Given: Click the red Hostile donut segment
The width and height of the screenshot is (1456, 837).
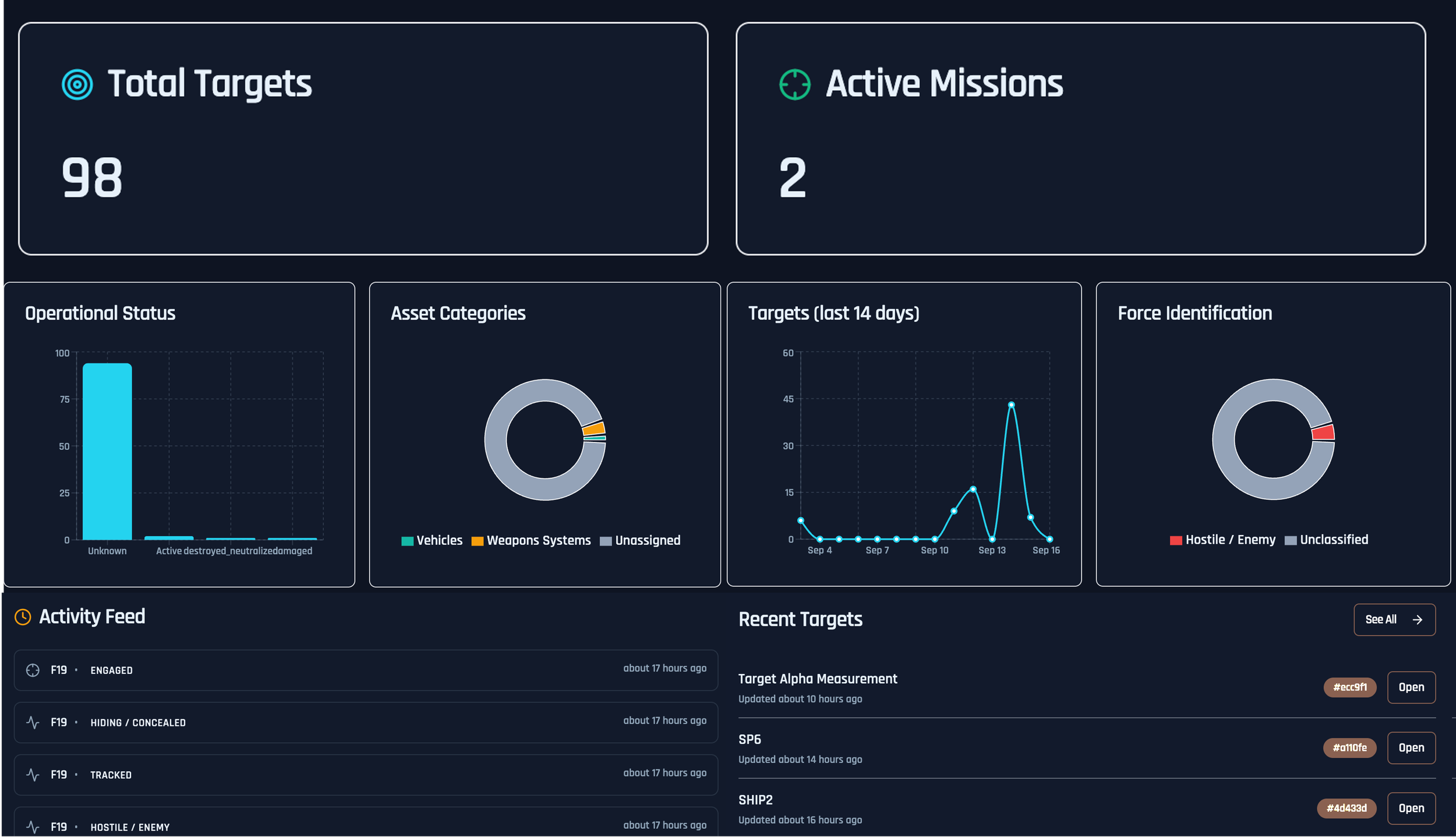Looking at the screenshot, I should 1323,432.
